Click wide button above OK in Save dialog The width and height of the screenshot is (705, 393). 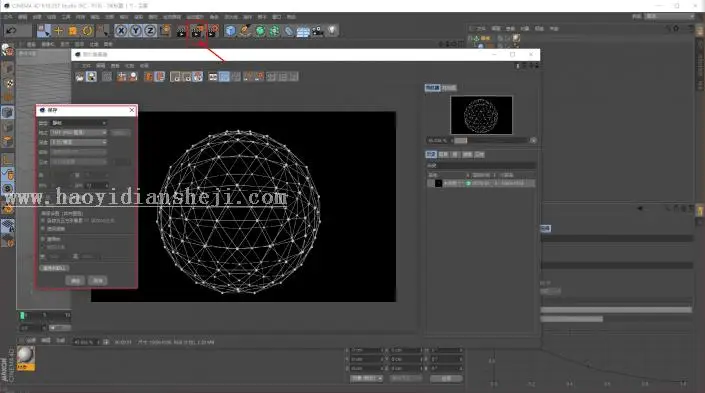[x=54, y=268]
